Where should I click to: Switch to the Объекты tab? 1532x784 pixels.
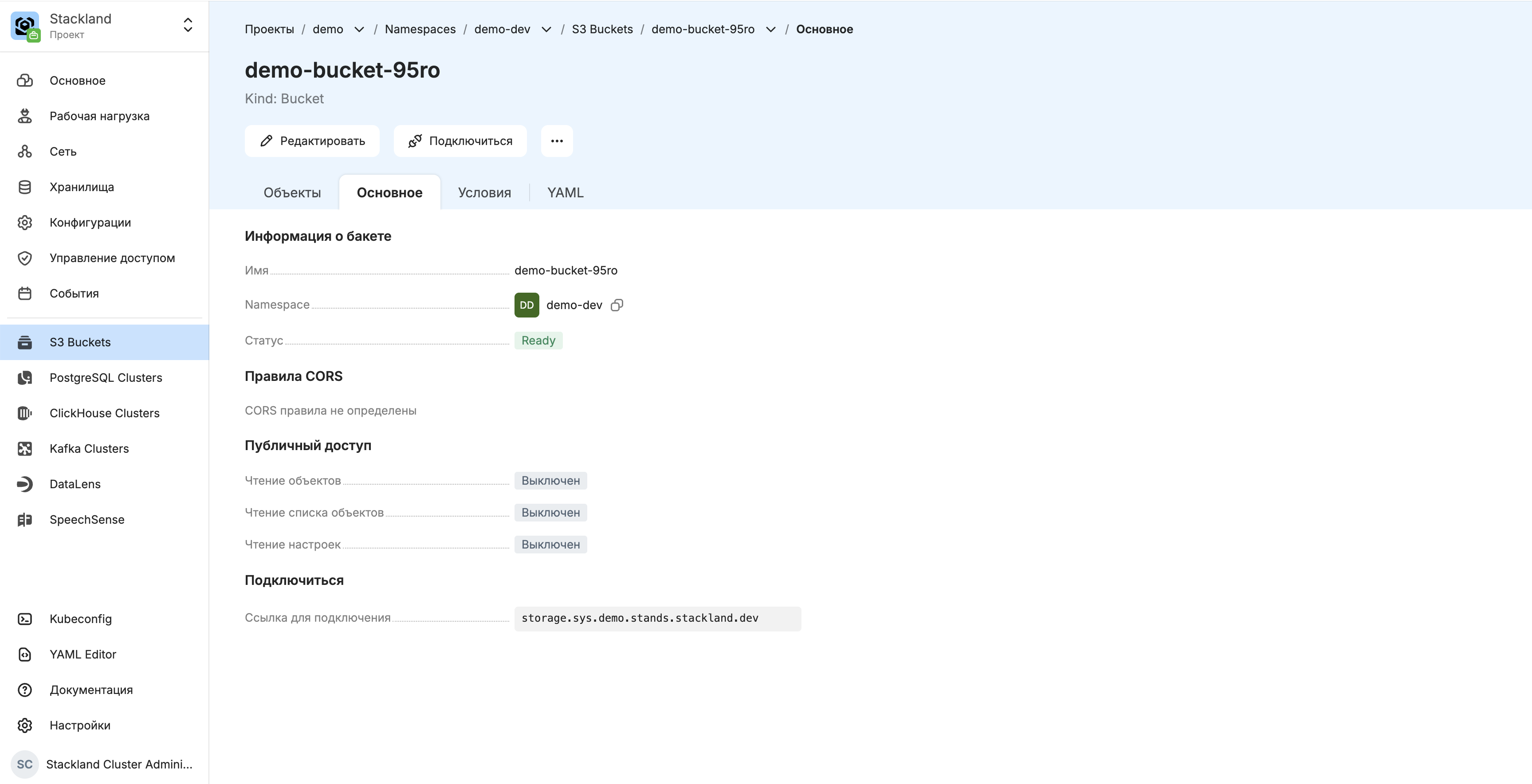coord(292,192)
